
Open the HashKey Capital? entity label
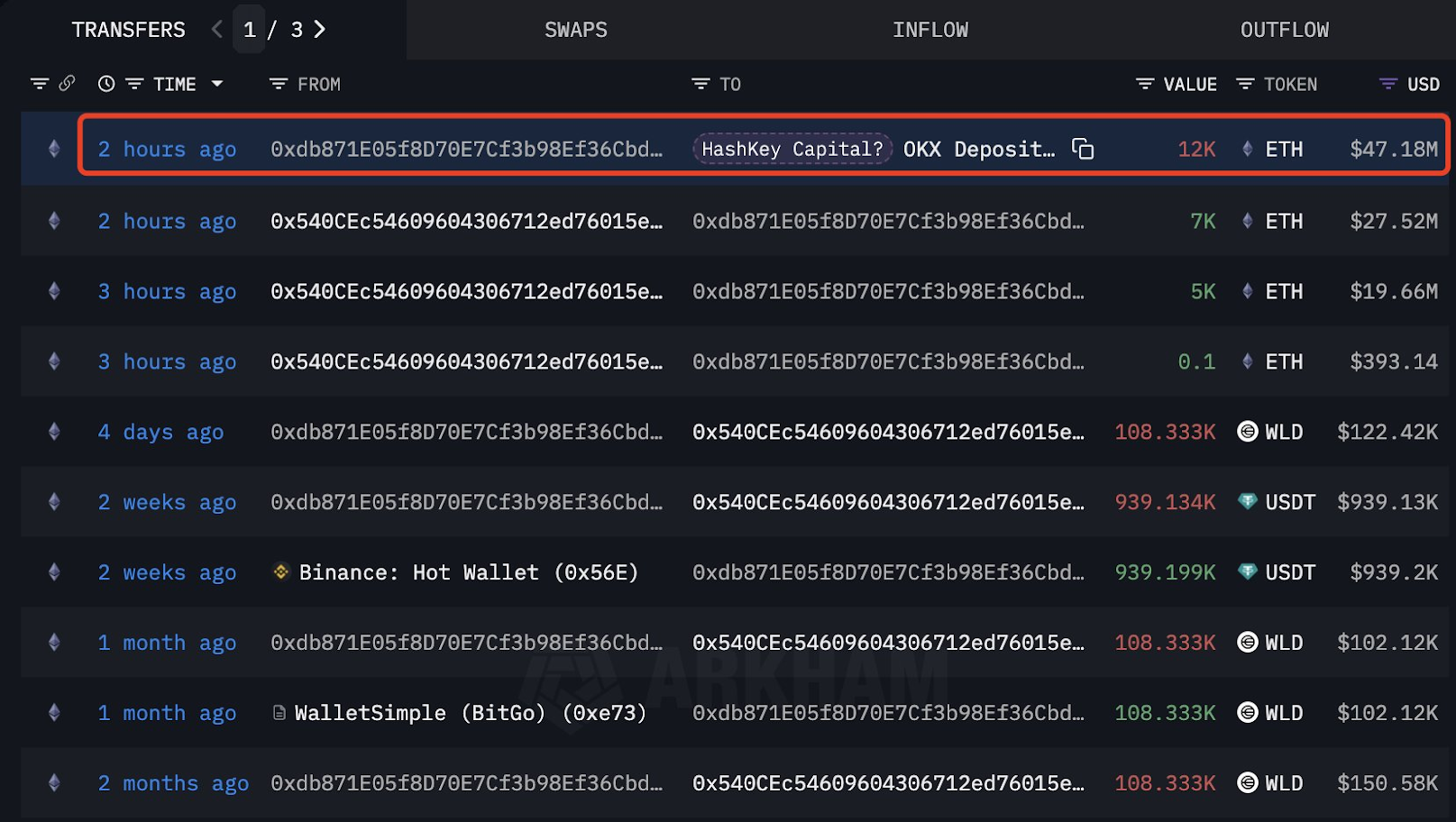[x=792, y=149]
